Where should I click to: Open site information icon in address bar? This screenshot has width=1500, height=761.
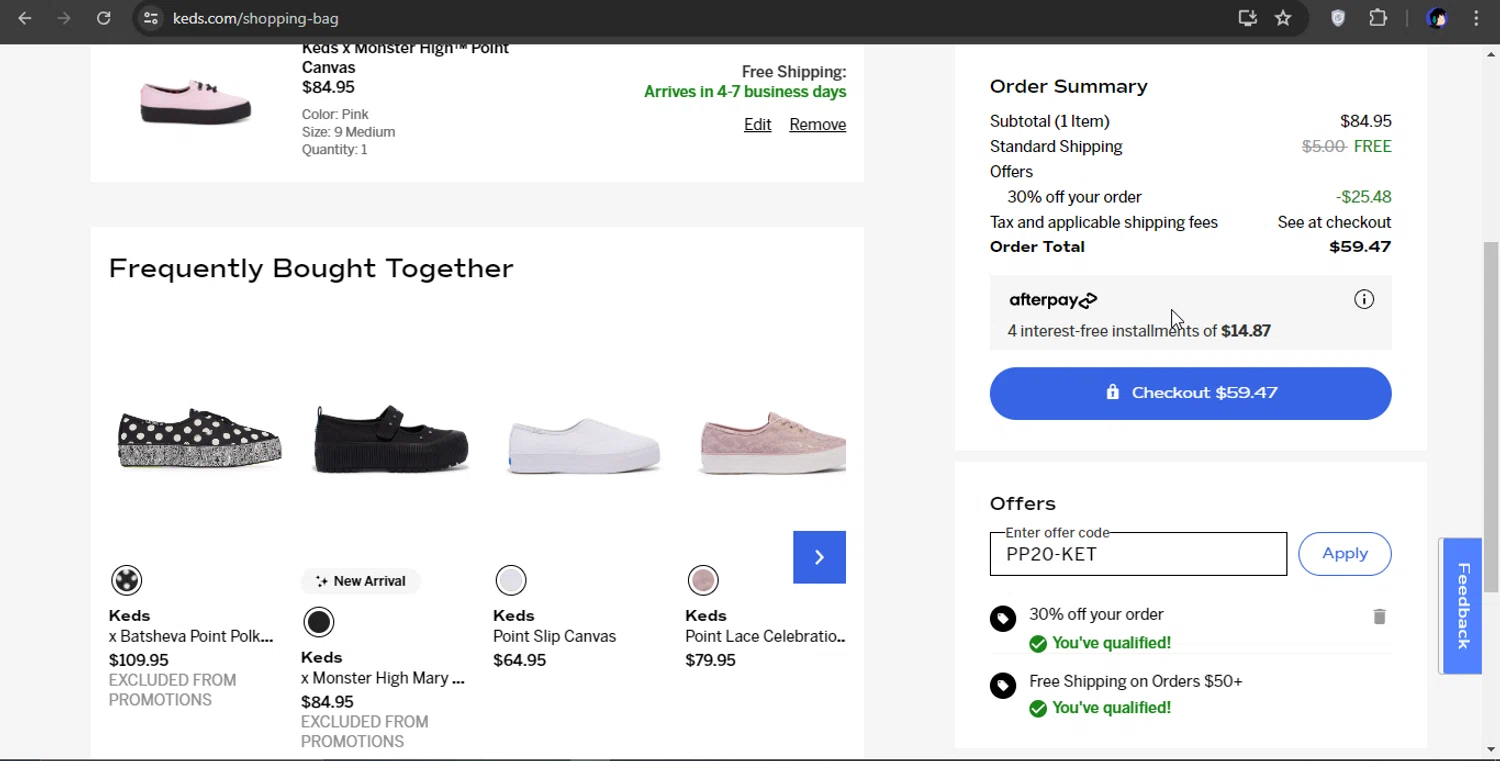tap(150, 18)
